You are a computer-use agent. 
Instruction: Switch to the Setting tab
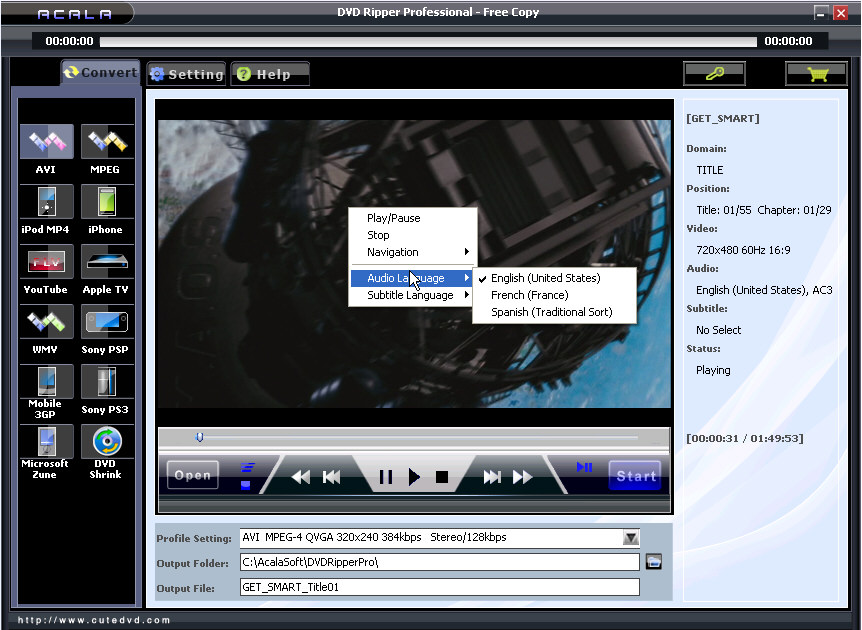(x=187, y=74)
